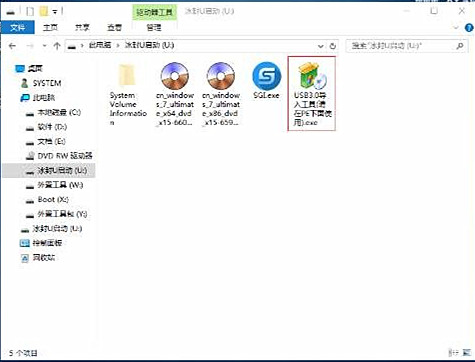Screen dimensions: 475x362
Task: Click the 驱动器工具 (Drive Tools) contextual tab
Action: point(154,12)
